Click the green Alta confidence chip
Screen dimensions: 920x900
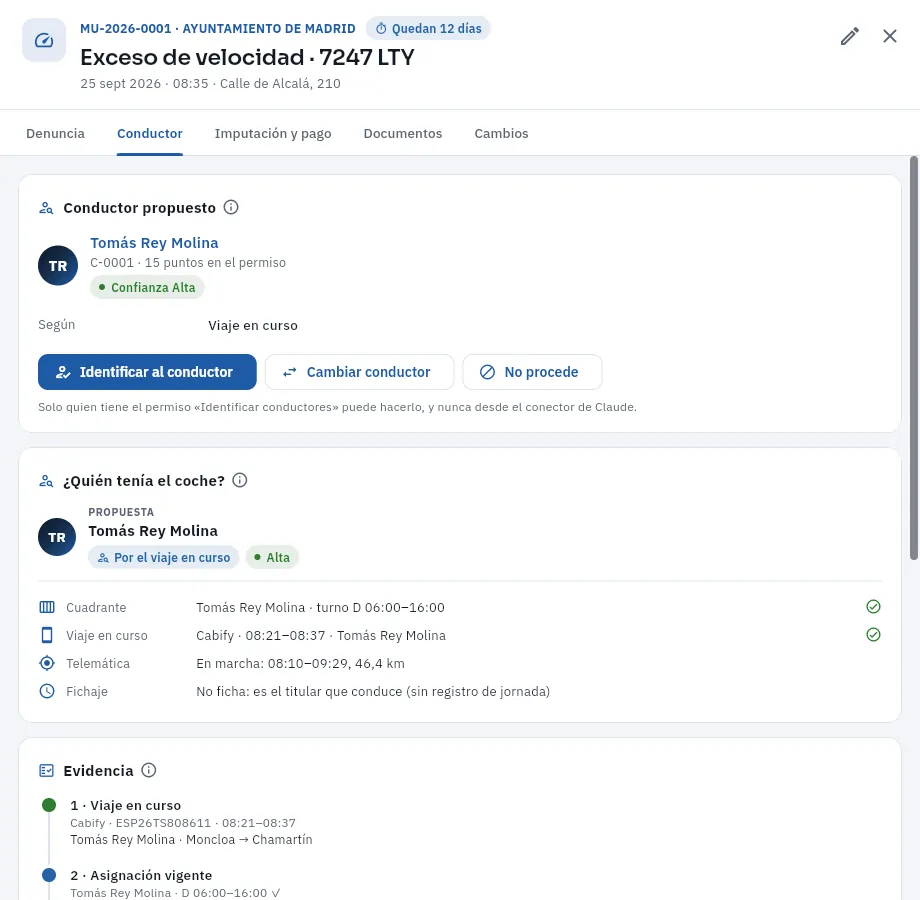coord(272,557)
